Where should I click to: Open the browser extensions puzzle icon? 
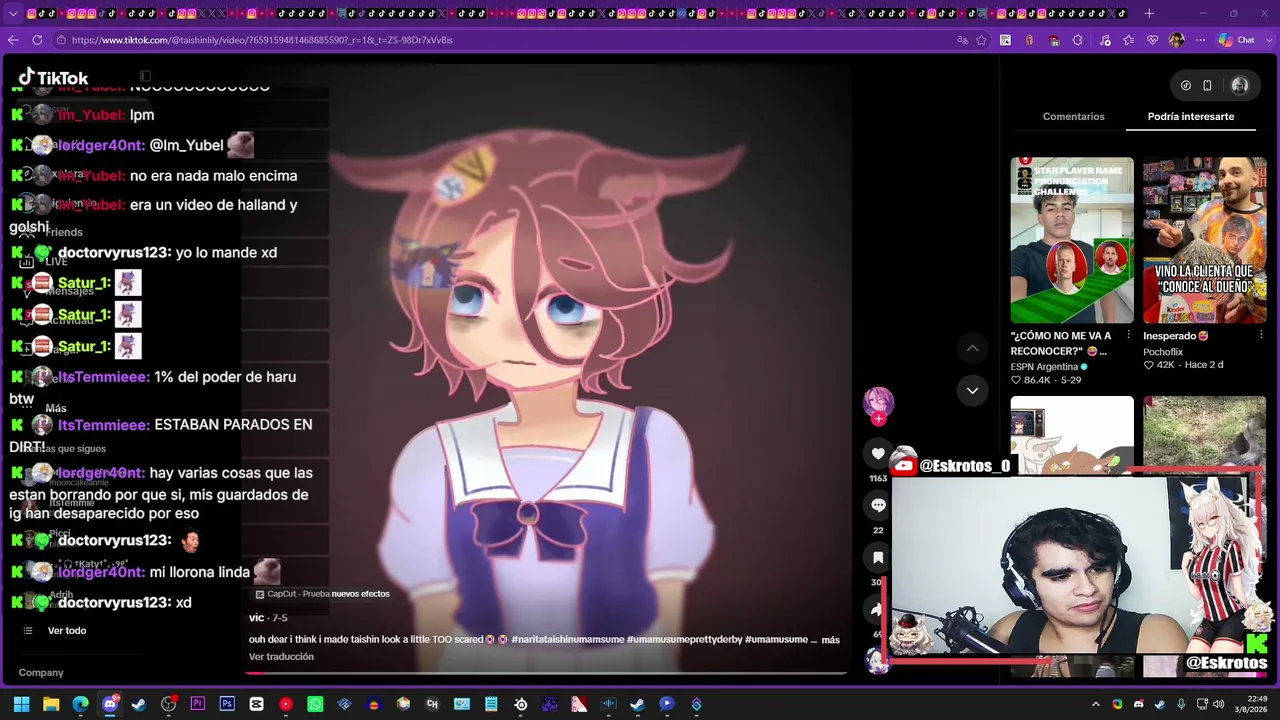1077,40
